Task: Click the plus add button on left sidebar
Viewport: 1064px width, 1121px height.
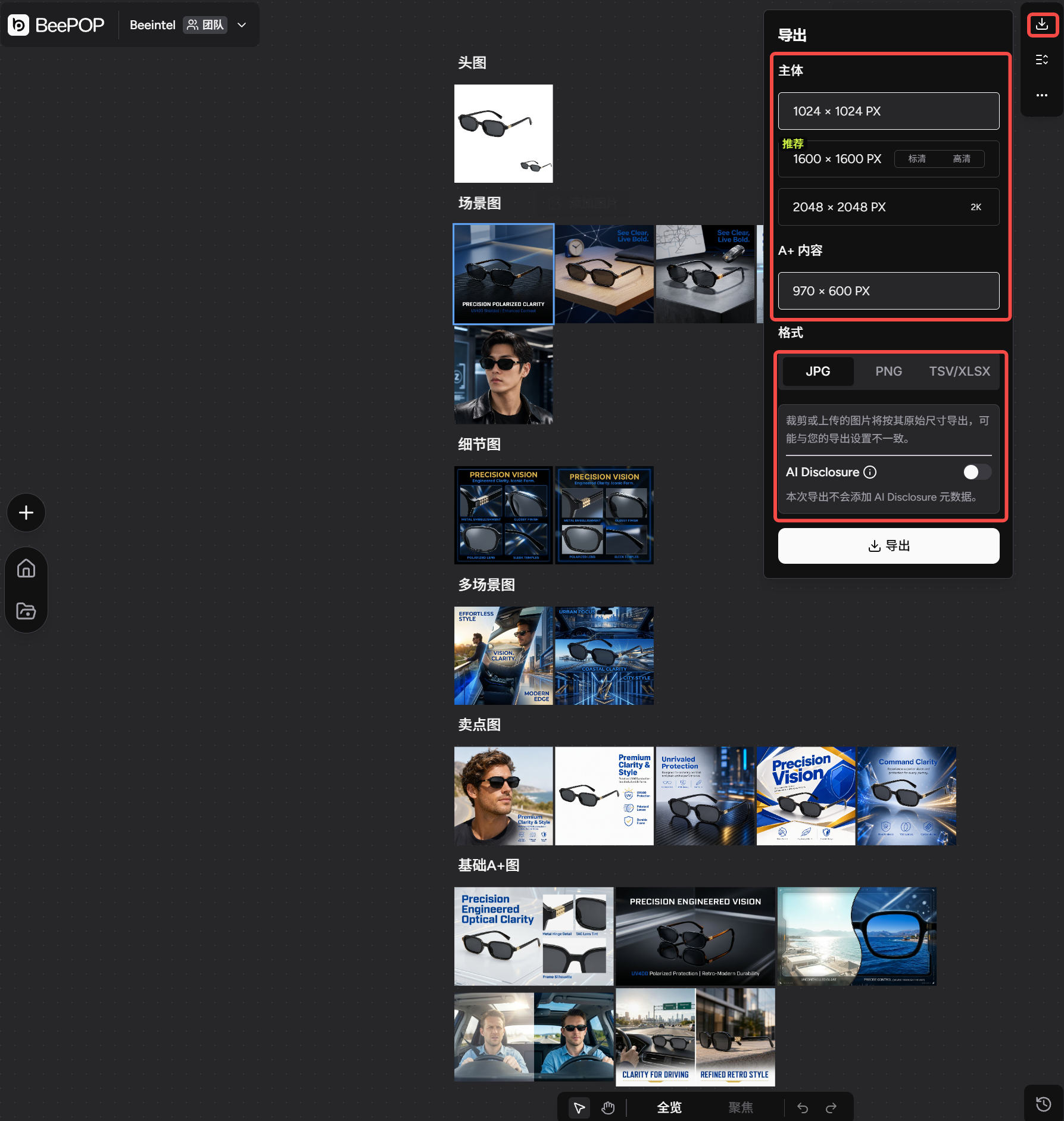Action: (26, 513)
